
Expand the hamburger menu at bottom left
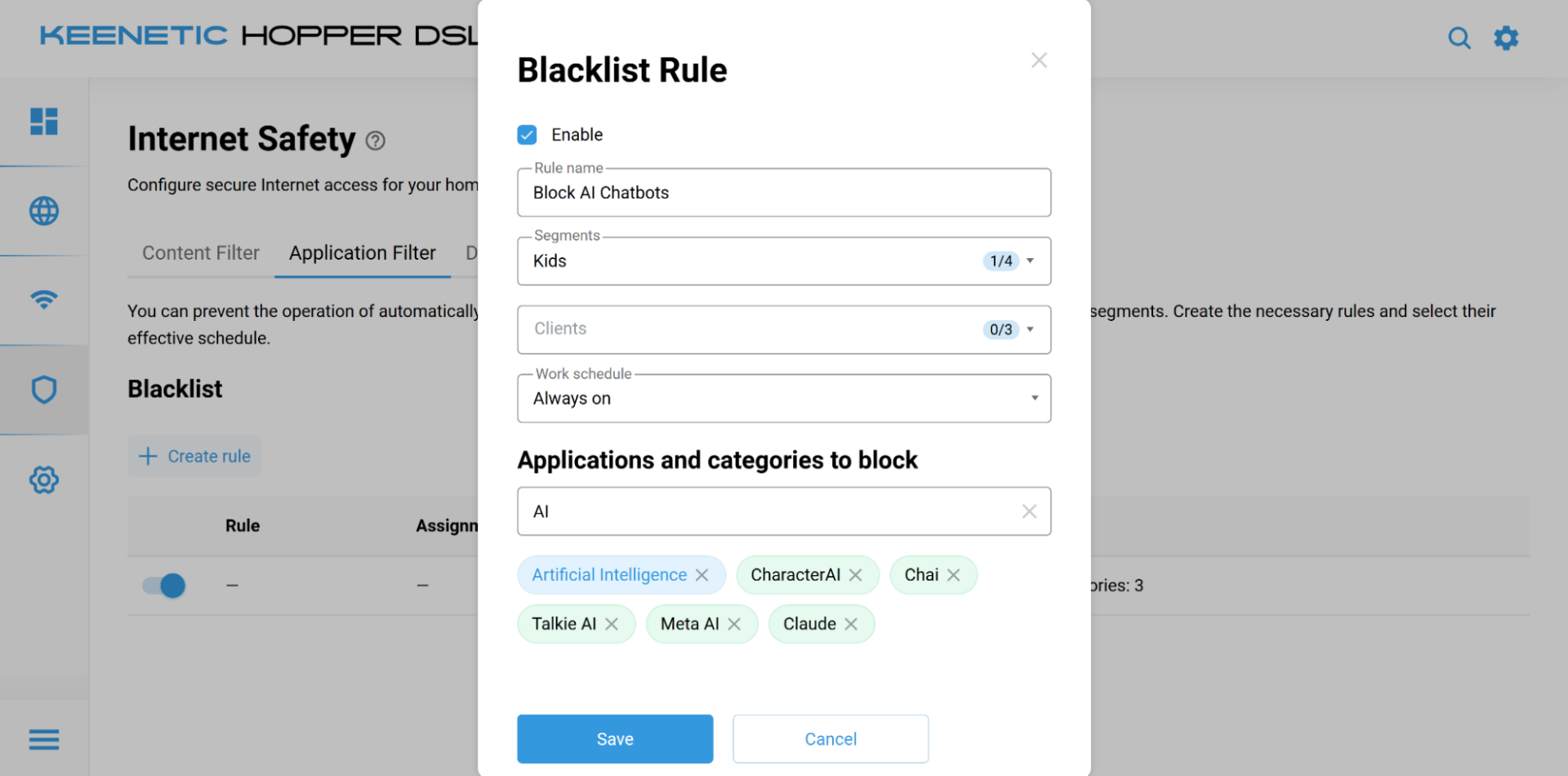44,739
